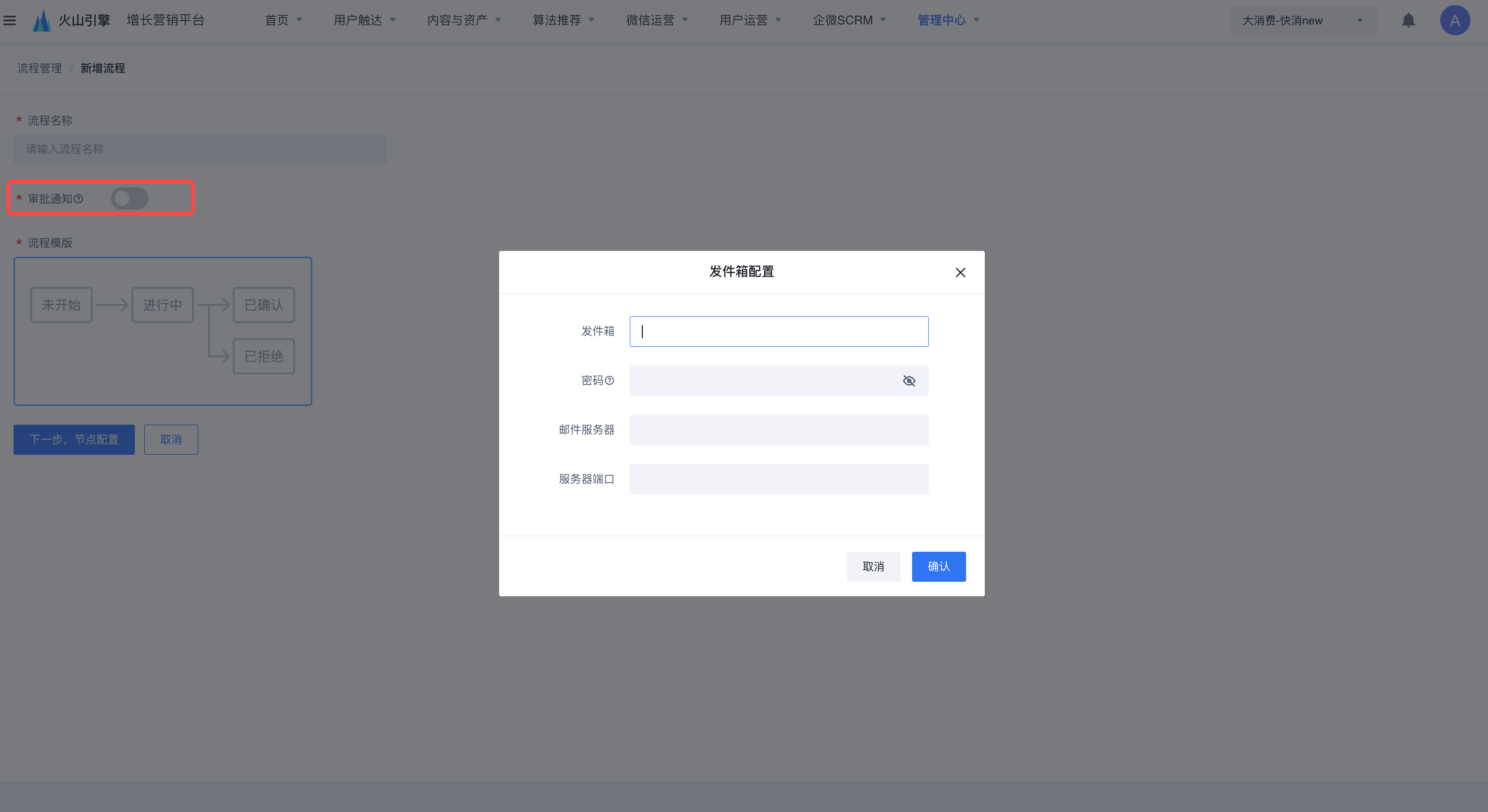Screen dimensions: 1488x812
Task: Click the Volcano Engine logo
Action: tap(42, 20)
